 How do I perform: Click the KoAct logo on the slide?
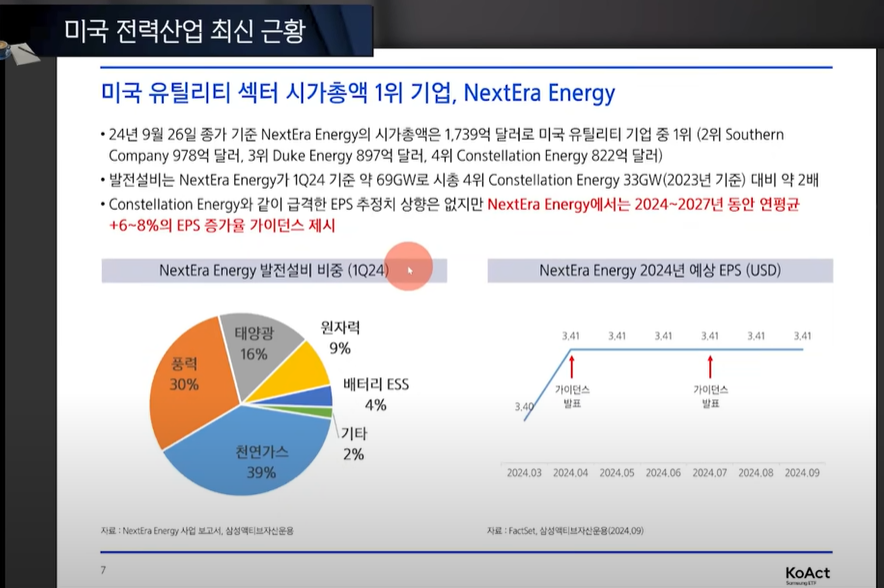(x=807, y=574)
